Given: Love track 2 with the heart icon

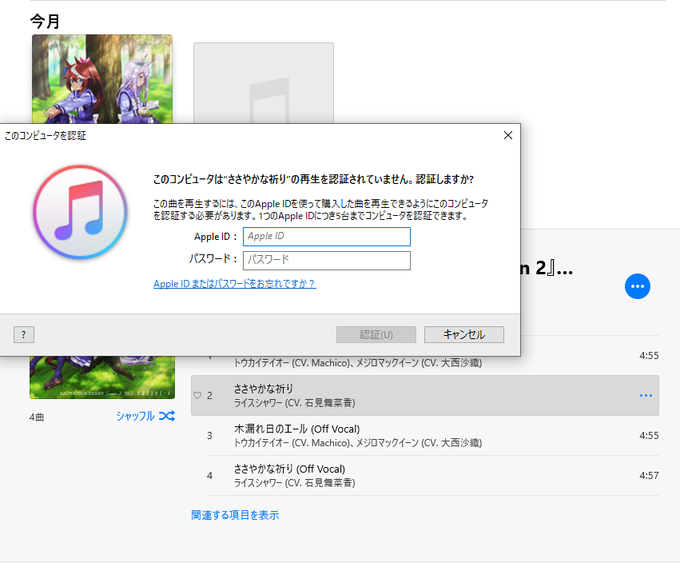Looking at the screenshot, I should 197,395.
